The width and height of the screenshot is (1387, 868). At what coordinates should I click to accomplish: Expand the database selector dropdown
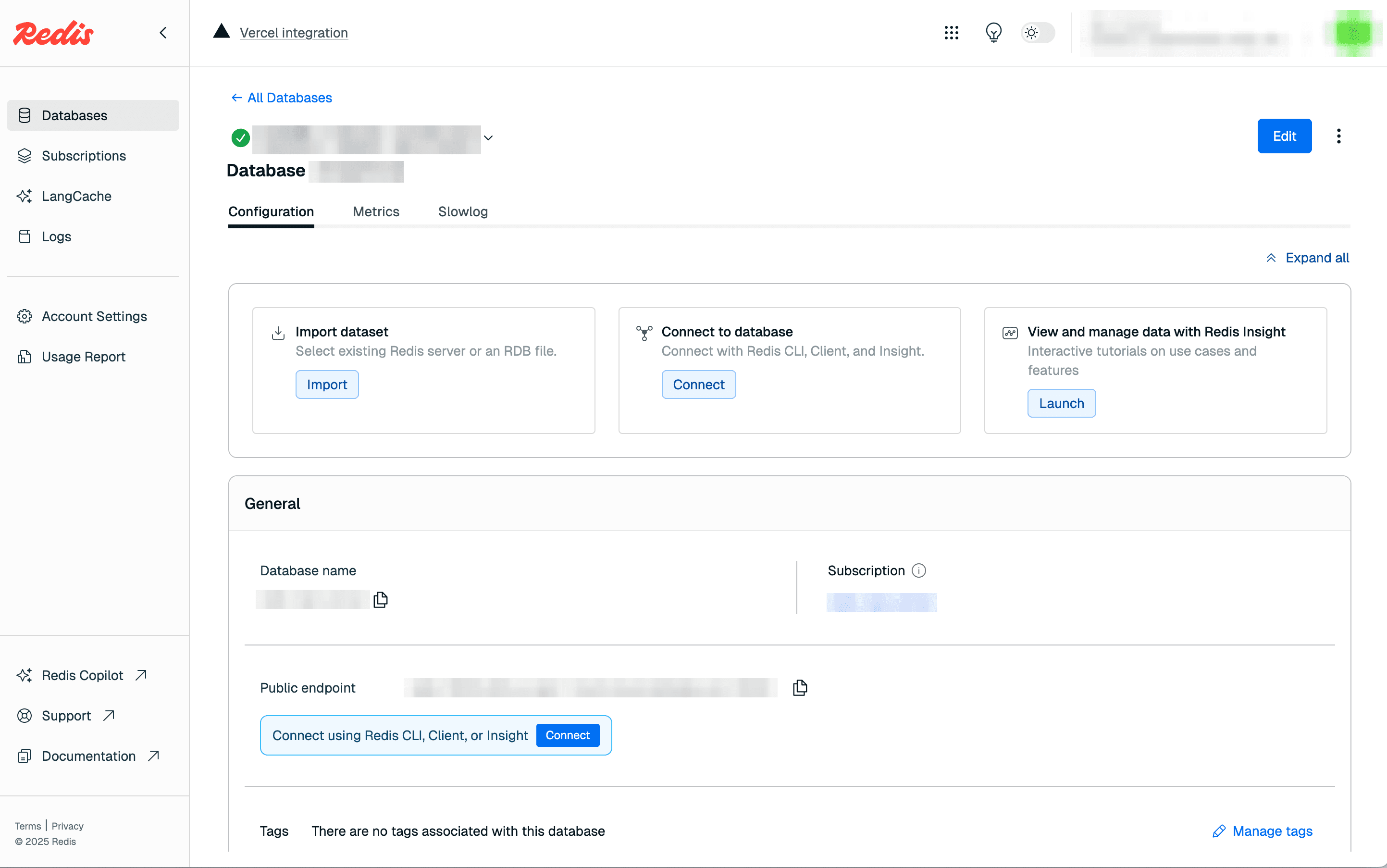[x=488, y=138]
